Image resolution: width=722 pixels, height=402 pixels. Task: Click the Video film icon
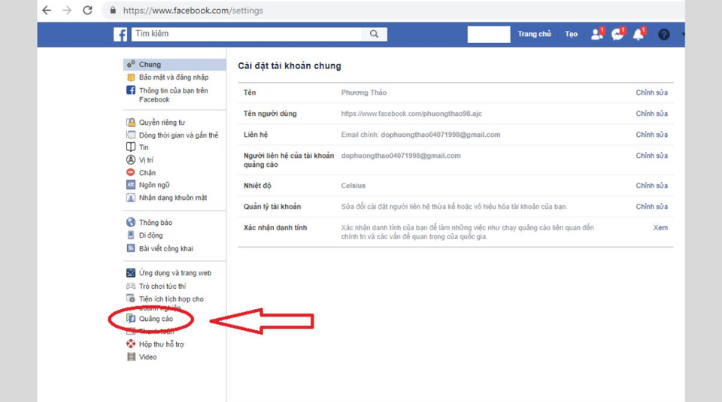coord(131,357)
